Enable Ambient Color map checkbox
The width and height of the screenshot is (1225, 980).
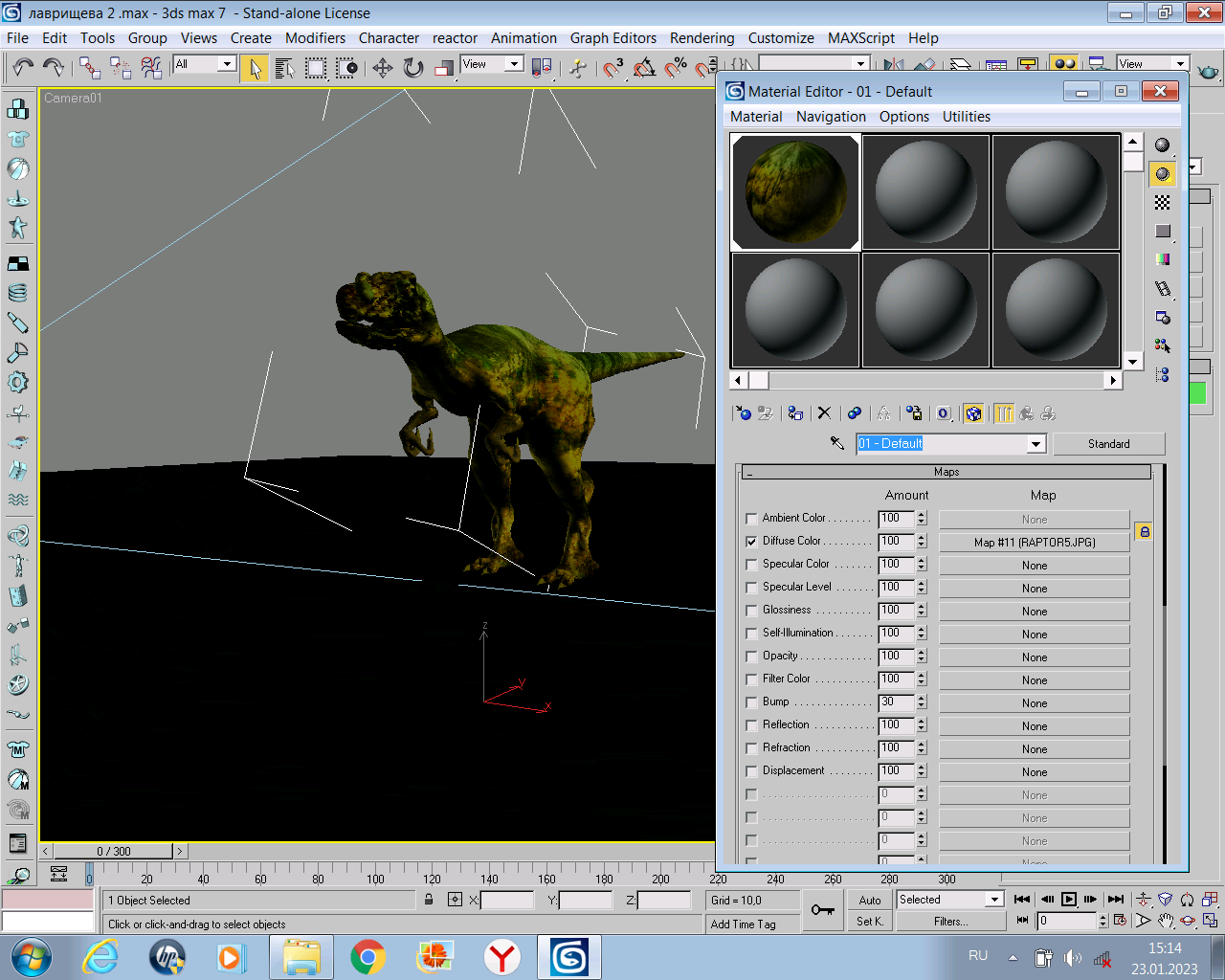click(x=751, y=519)
